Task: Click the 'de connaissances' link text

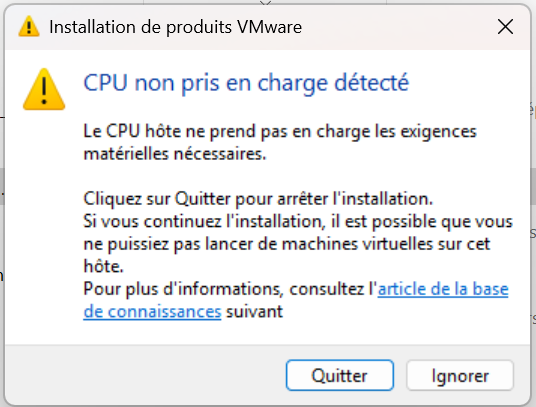Action: pos(152,312)
